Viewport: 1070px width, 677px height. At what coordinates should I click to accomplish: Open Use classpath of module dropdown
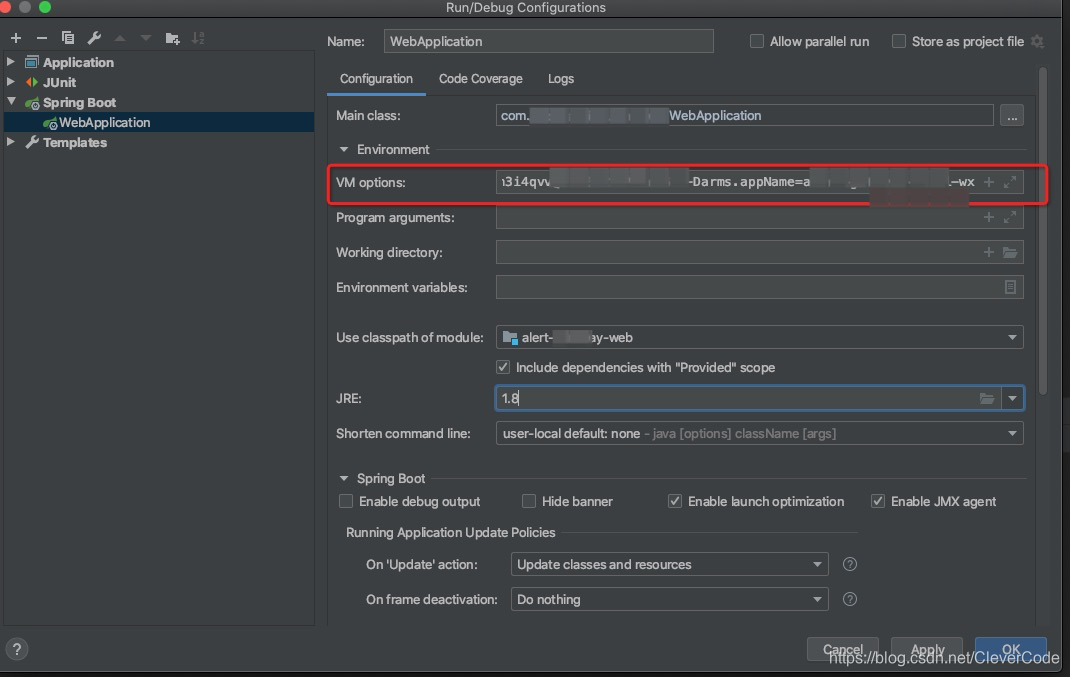pyautogui.click(x=1012, y=337)
